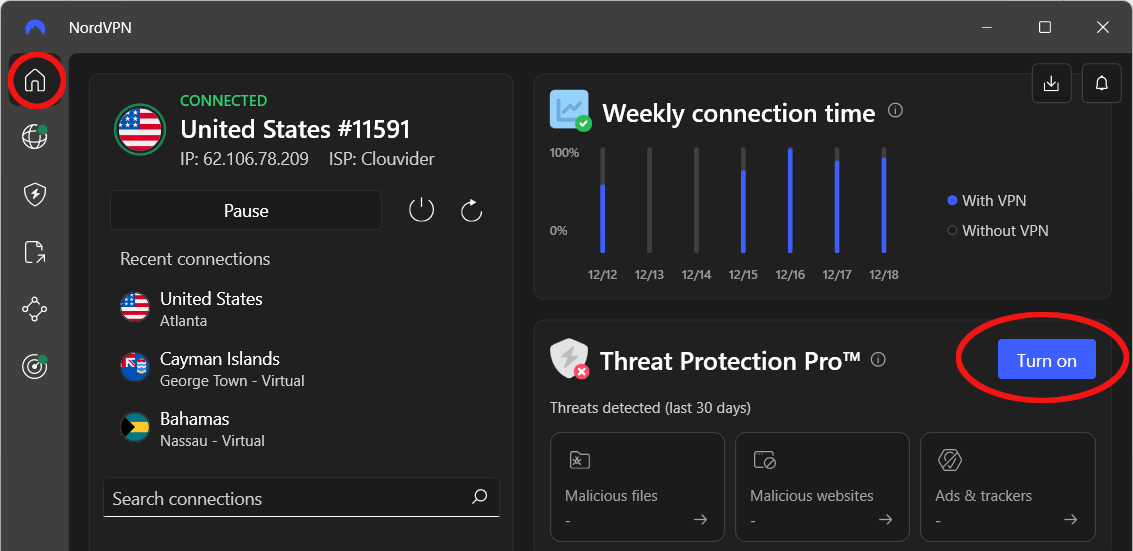1133x551 pixels.
Task: Click info icon next to Threat Protection Pro
Action: pos(878,359)
